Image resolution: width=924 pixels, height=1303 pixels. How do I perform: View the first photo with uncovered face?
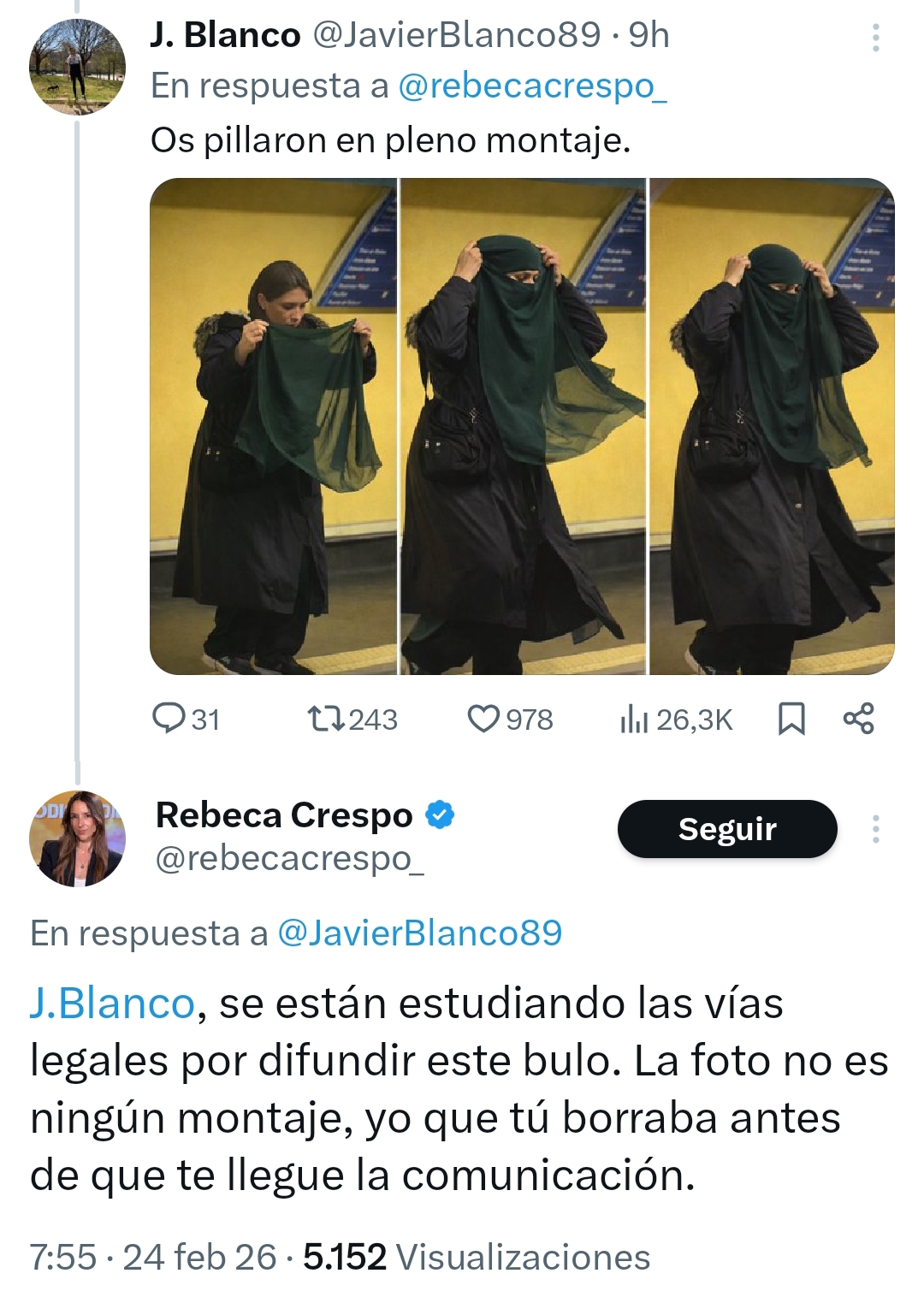click(x=273, y=426)
